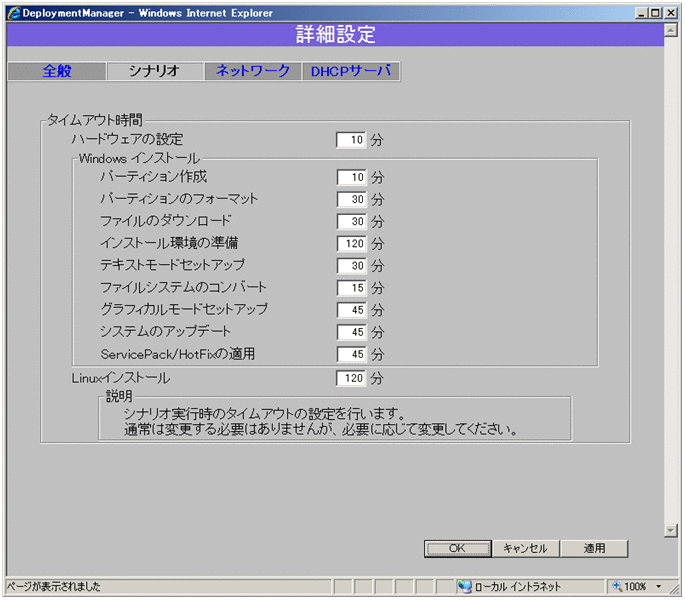Focus the ServicePack/HotFixの適用 timeout field
The width and height of the screenshot is (685, 600).
351,354
